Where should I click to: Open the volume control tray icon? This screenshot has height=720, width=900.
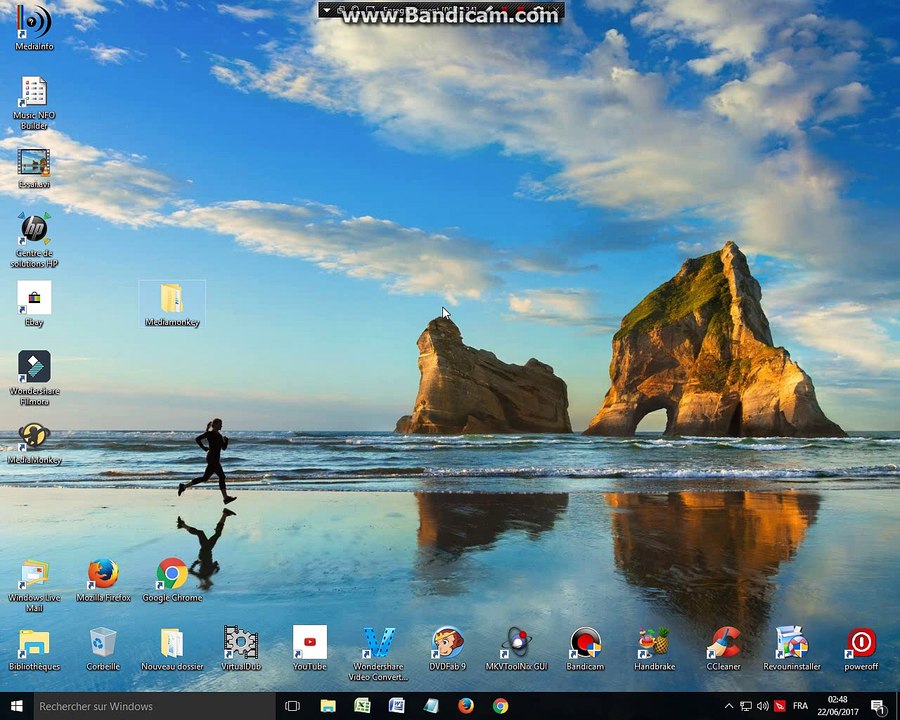click(762, 706)
